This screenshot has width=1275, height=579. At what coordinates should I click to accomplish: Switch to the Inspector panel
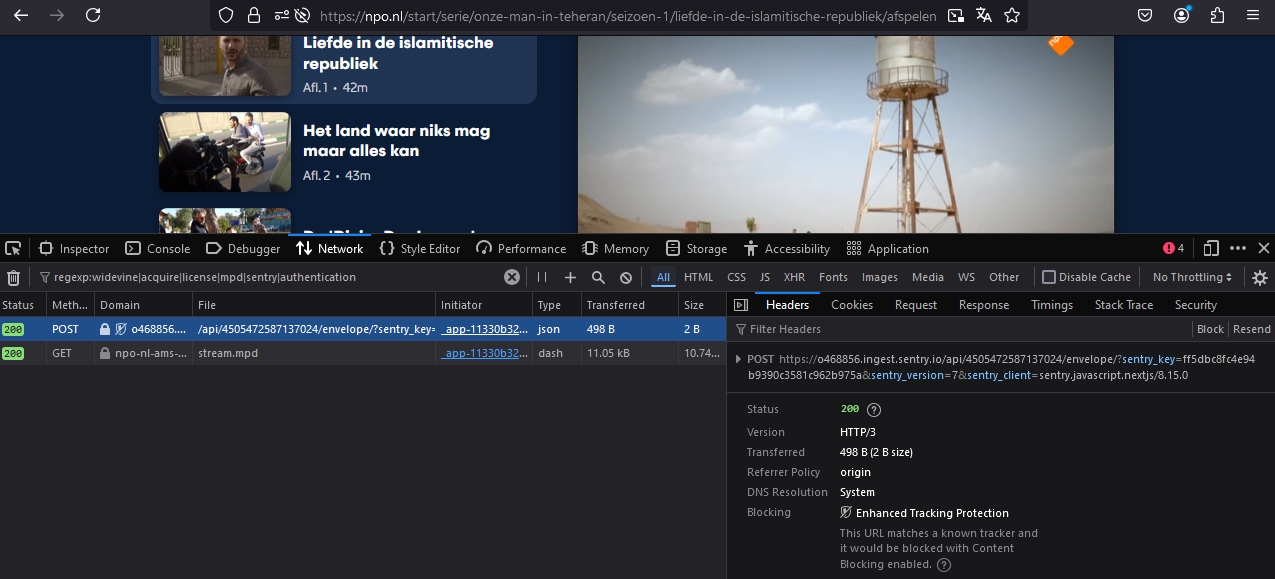74,248
